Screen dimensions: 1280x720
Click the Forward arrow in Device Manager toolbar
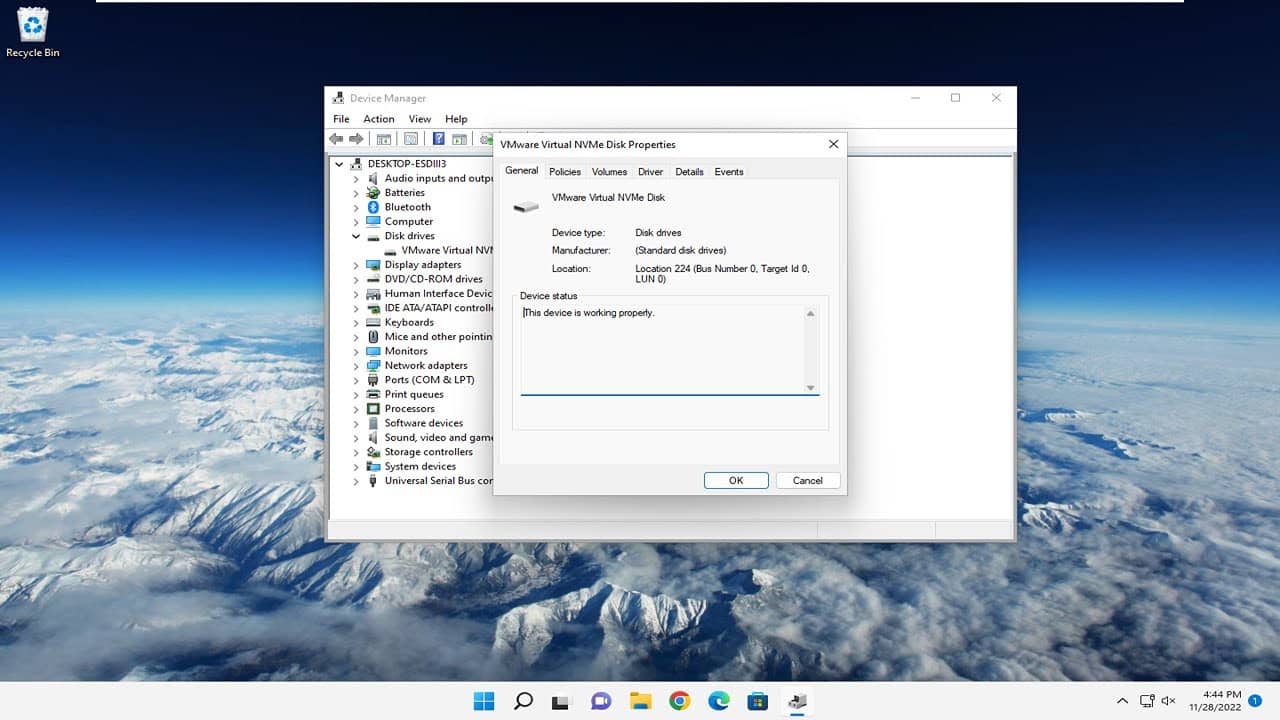(x=356, y=139)
